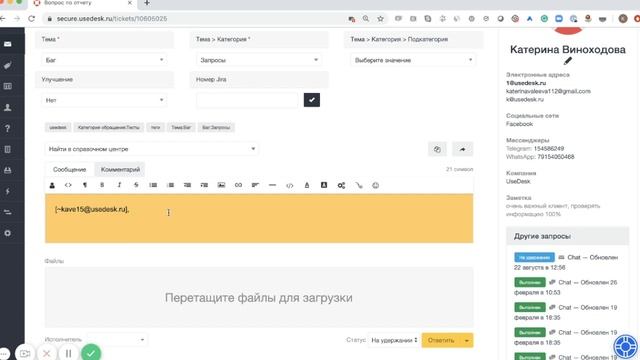
Task: Click inside the orange message text area
Action: (259, 218)
